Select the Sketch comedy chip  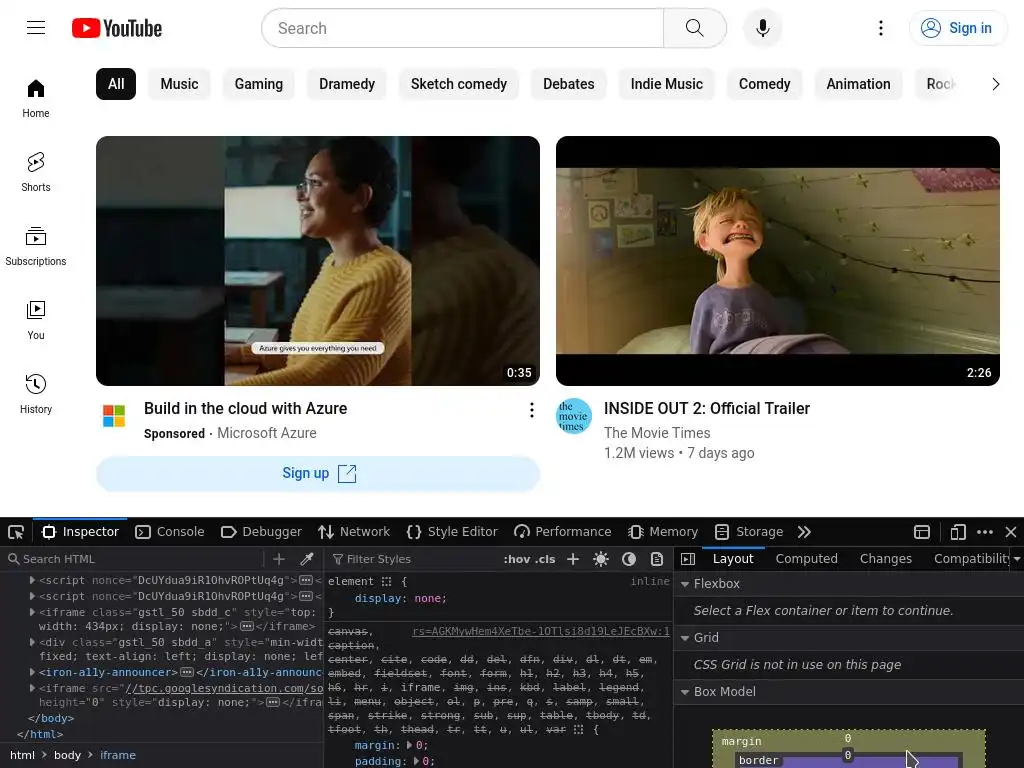[458, 84]
